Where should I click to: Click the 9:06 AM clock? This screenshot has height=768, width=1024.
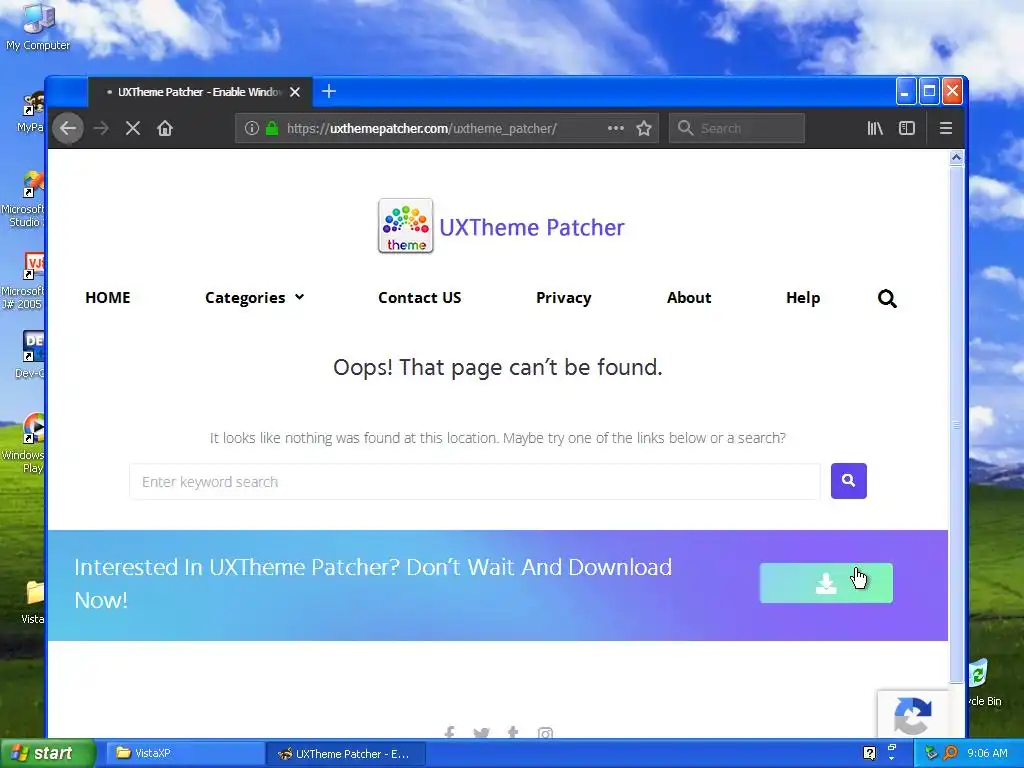987,753
